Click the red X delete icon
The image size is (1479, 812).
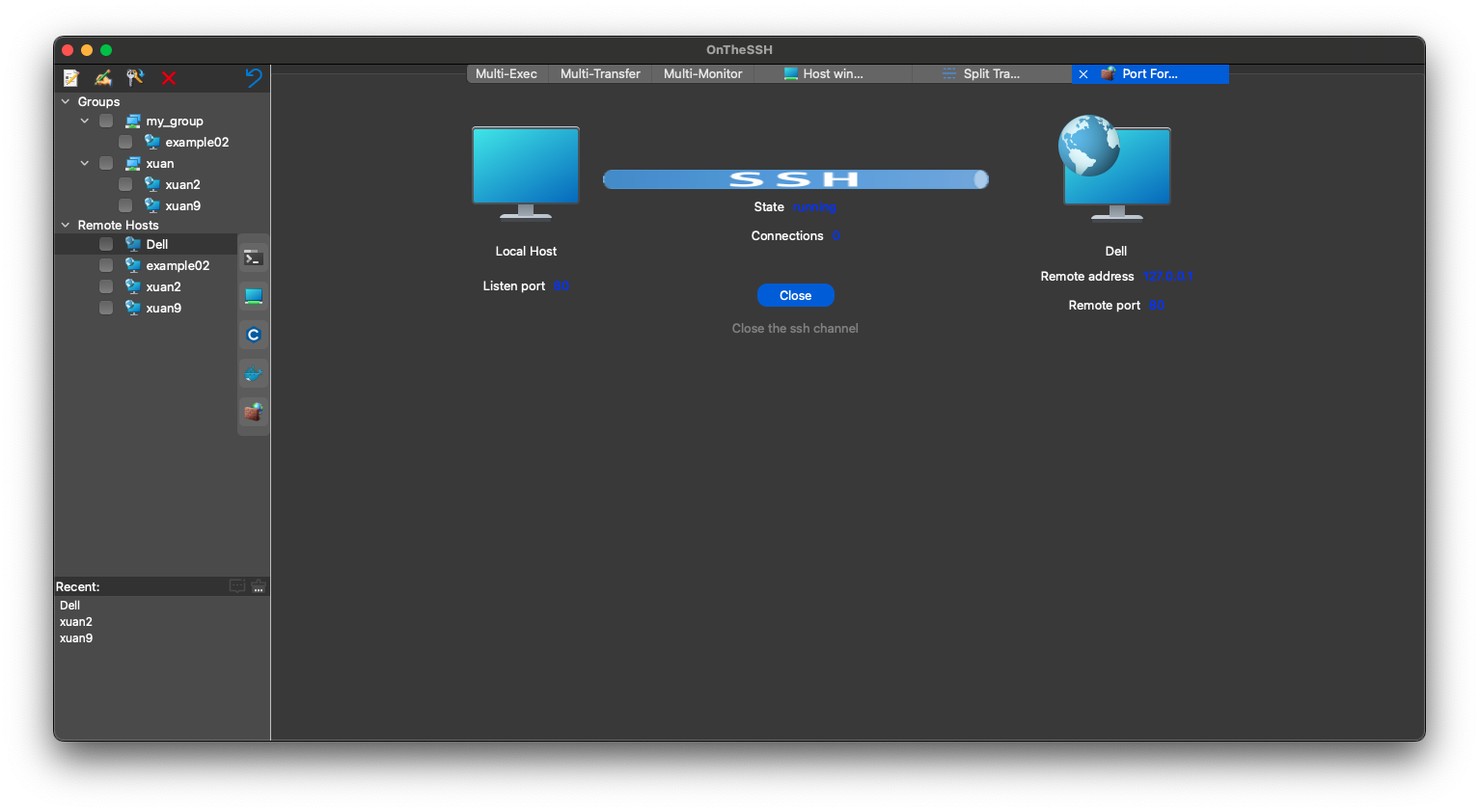pos(169,78)
